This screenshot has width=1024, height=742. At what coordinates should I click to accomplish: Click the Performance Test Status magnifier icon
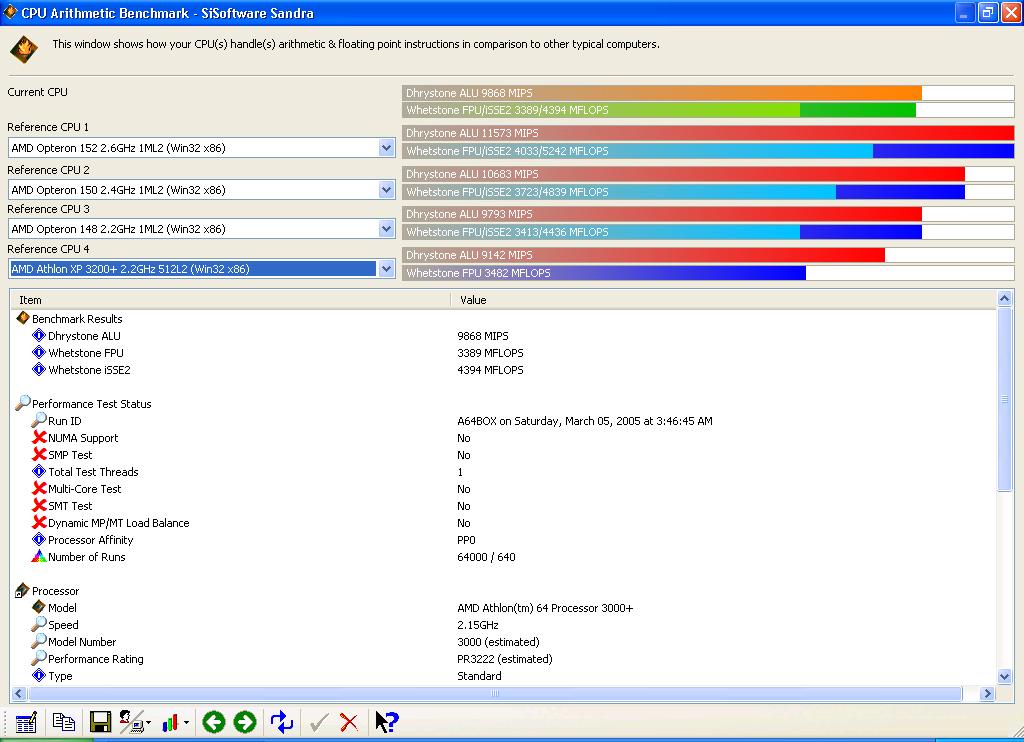click(23, 403)
